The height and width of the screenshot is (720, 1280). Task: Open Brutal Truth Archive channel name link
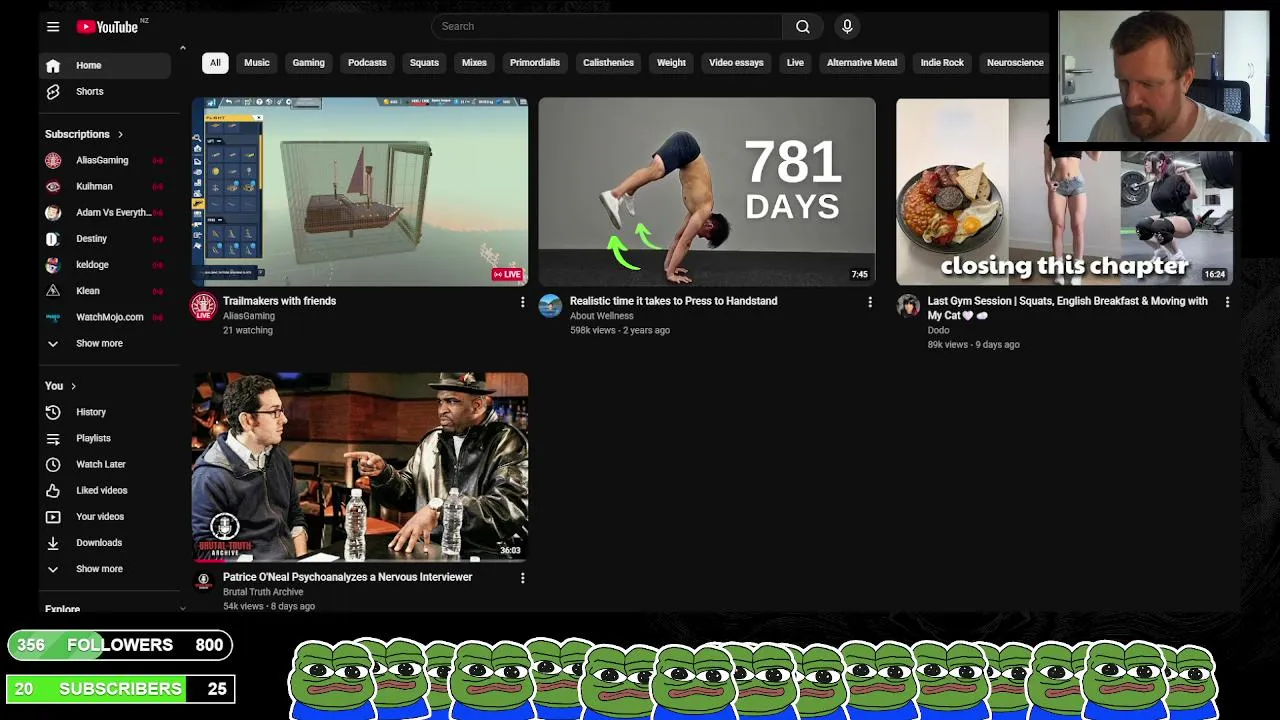[x=263, y=592]
